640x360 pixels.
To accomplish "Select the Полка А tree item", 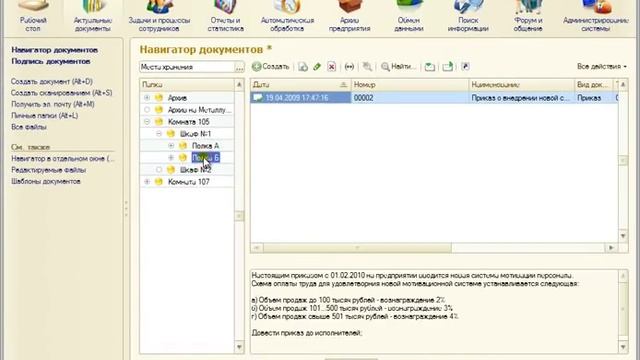I will (206, 146).
